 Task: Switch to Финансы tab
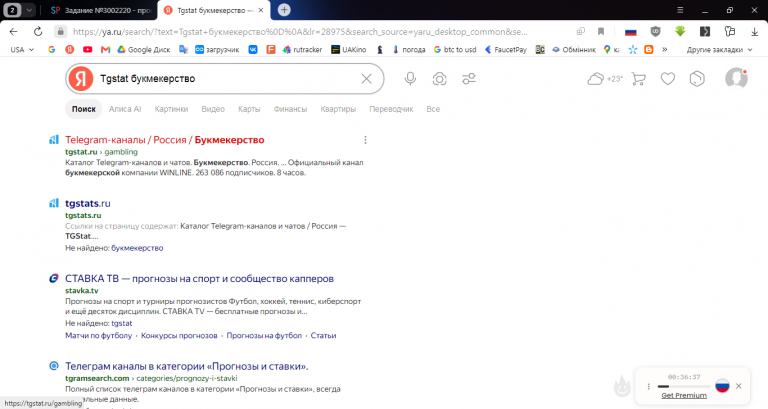coord(290,109)
